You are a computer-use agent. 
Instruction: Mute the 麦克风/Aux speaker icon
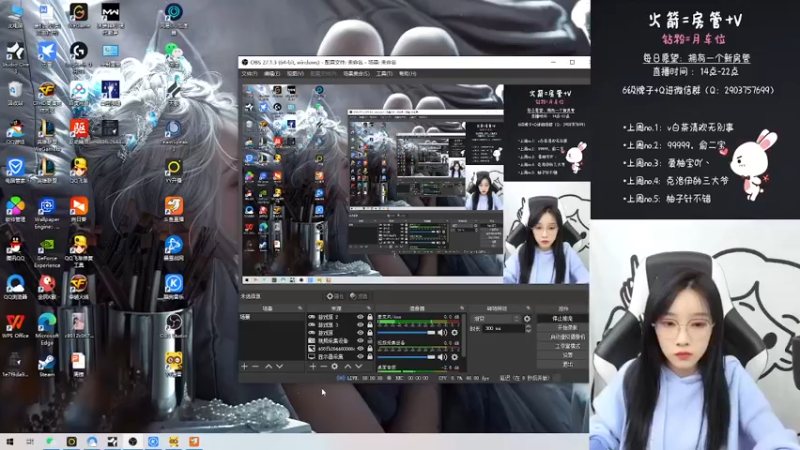[x=442, y=333]
